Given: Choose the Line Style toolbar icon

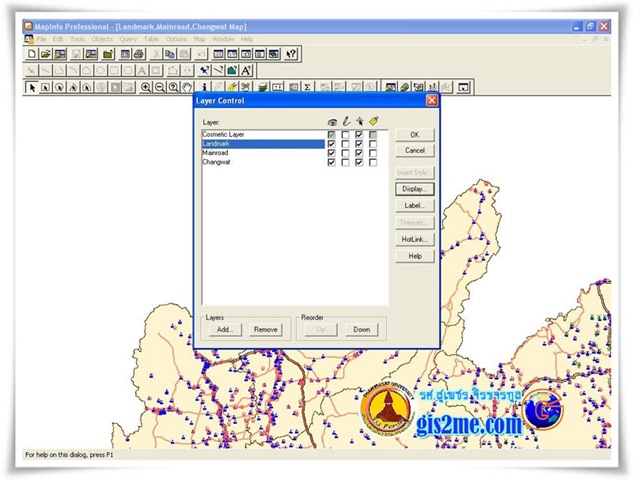Looking at the screenshot, I should 218,71.
